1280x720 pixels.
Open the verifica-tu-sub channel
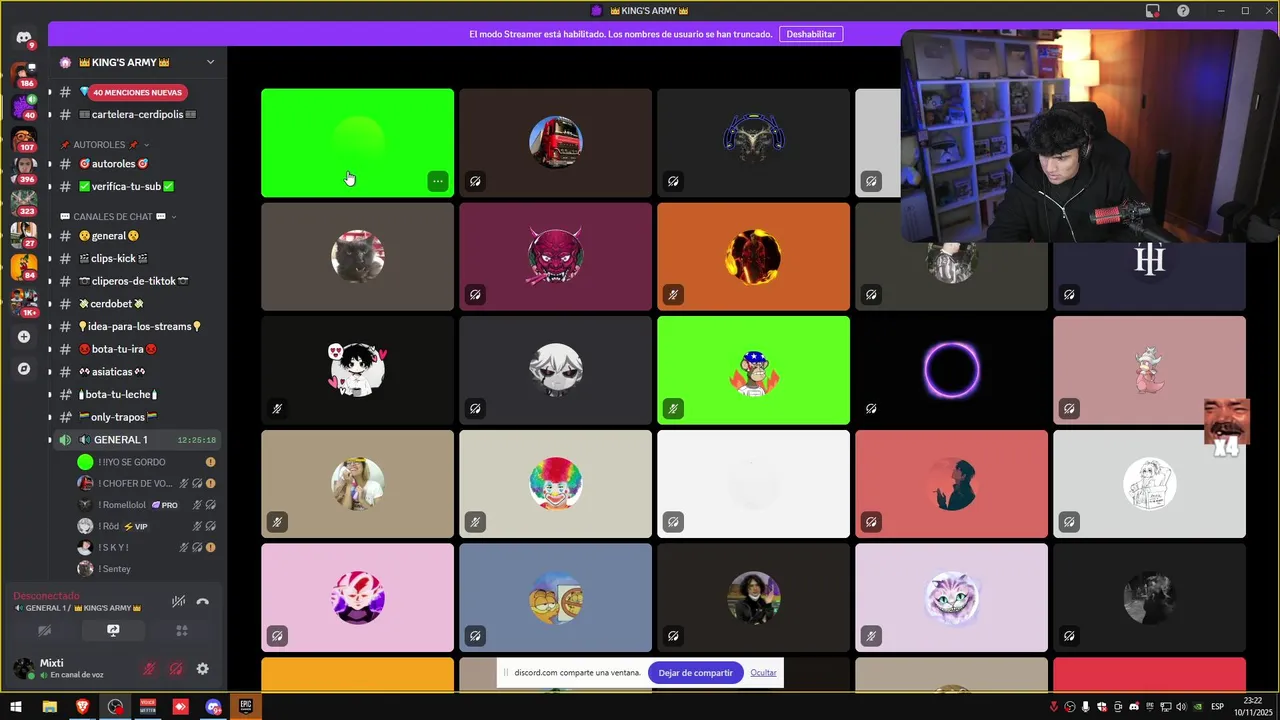[x=137, y=187]
